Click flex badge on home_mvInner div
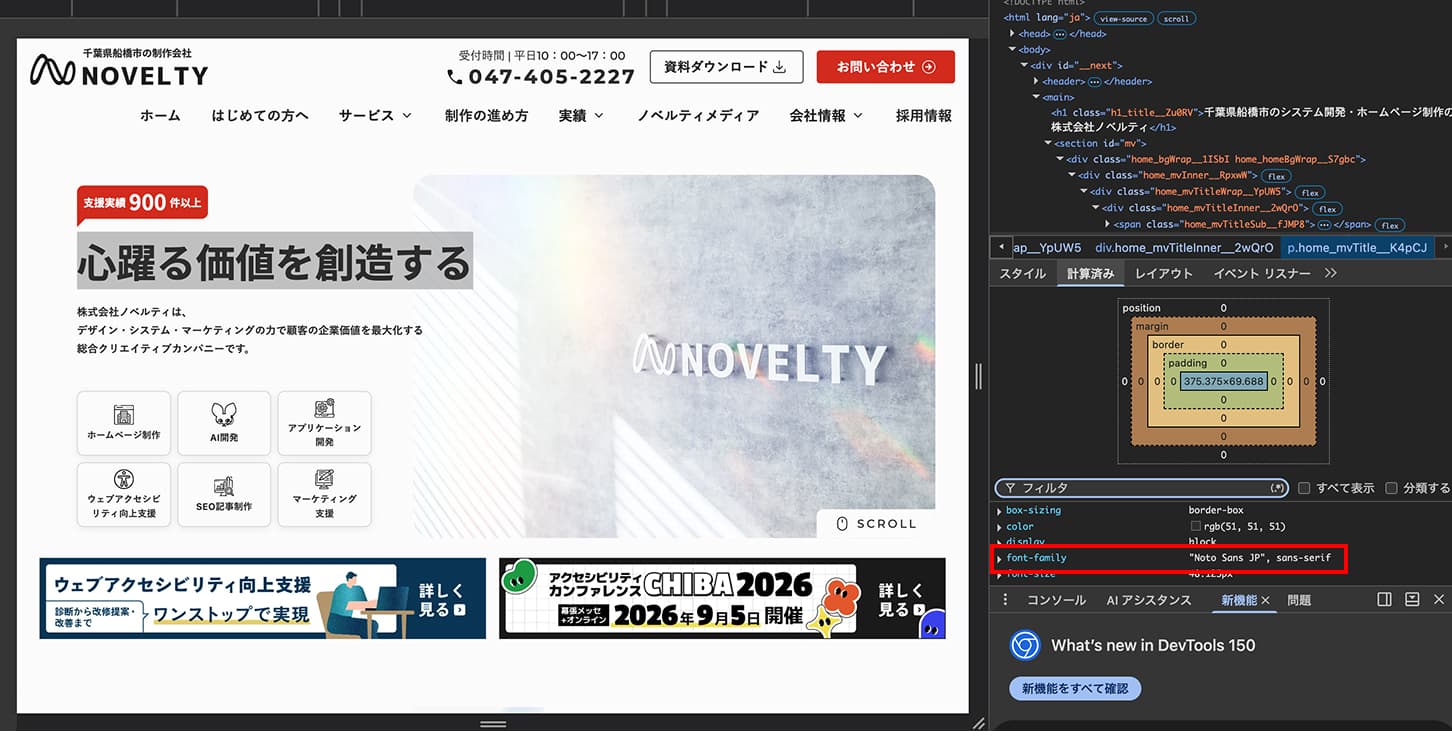Image resolution: width=1452 pixels, height=737 pixels. click(x=1275, y=176)
